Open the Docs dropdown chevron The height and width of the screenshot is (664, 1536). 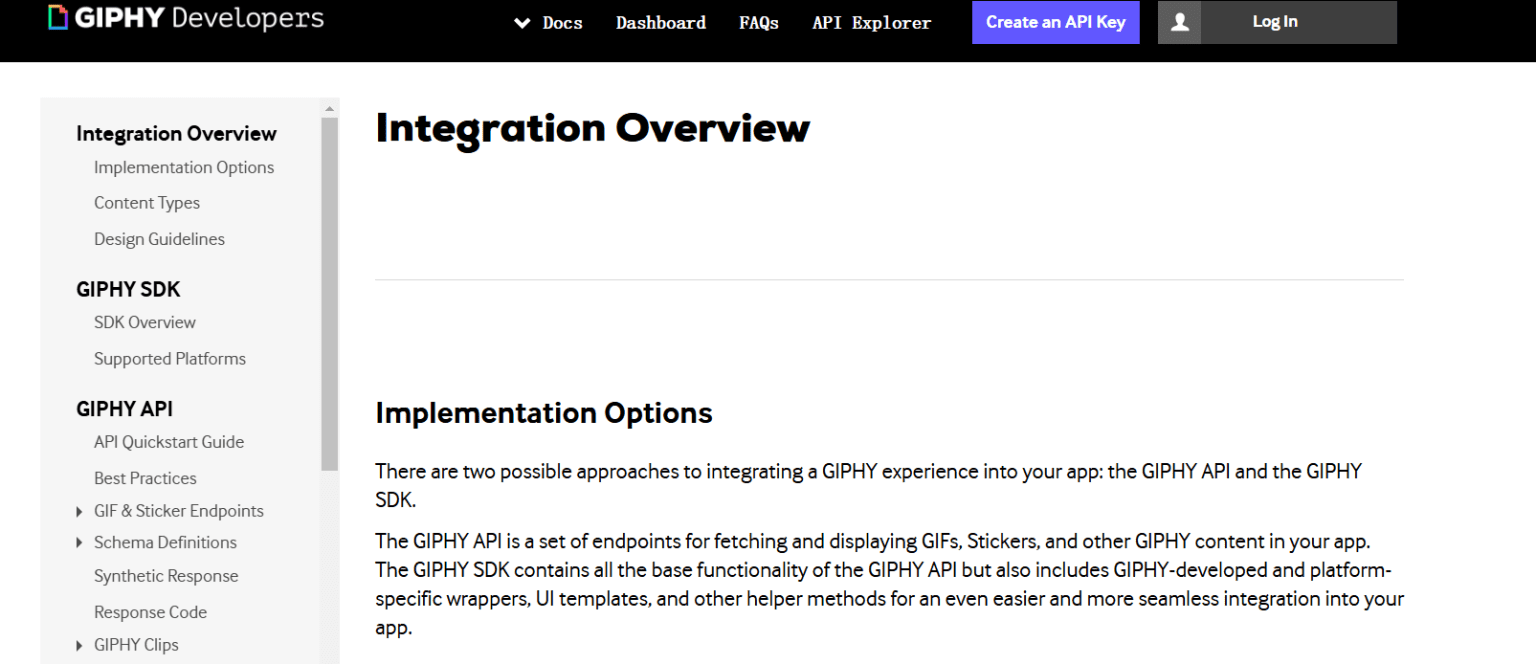pos(522,23)
